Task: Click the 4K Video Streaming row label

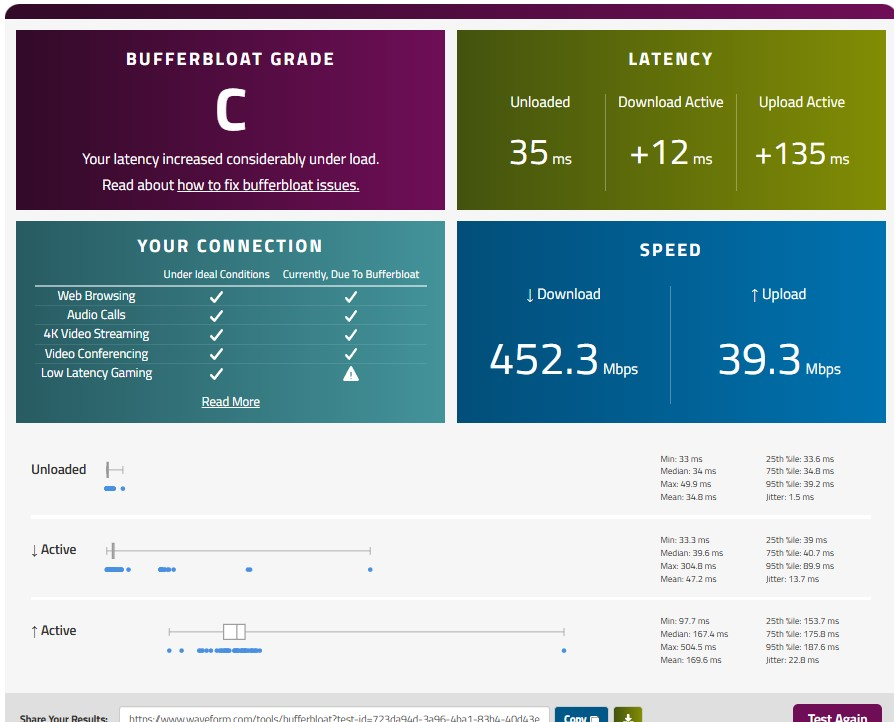Action: click(x=96, y=334)
